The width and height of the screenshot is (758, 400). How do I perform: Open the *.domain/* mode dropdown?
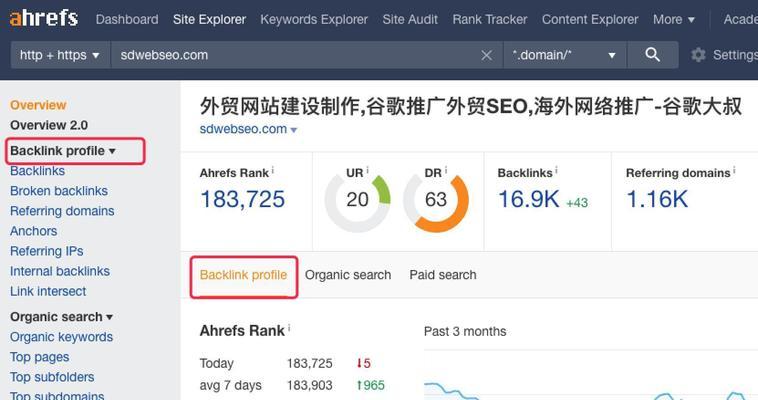point(565,55)
